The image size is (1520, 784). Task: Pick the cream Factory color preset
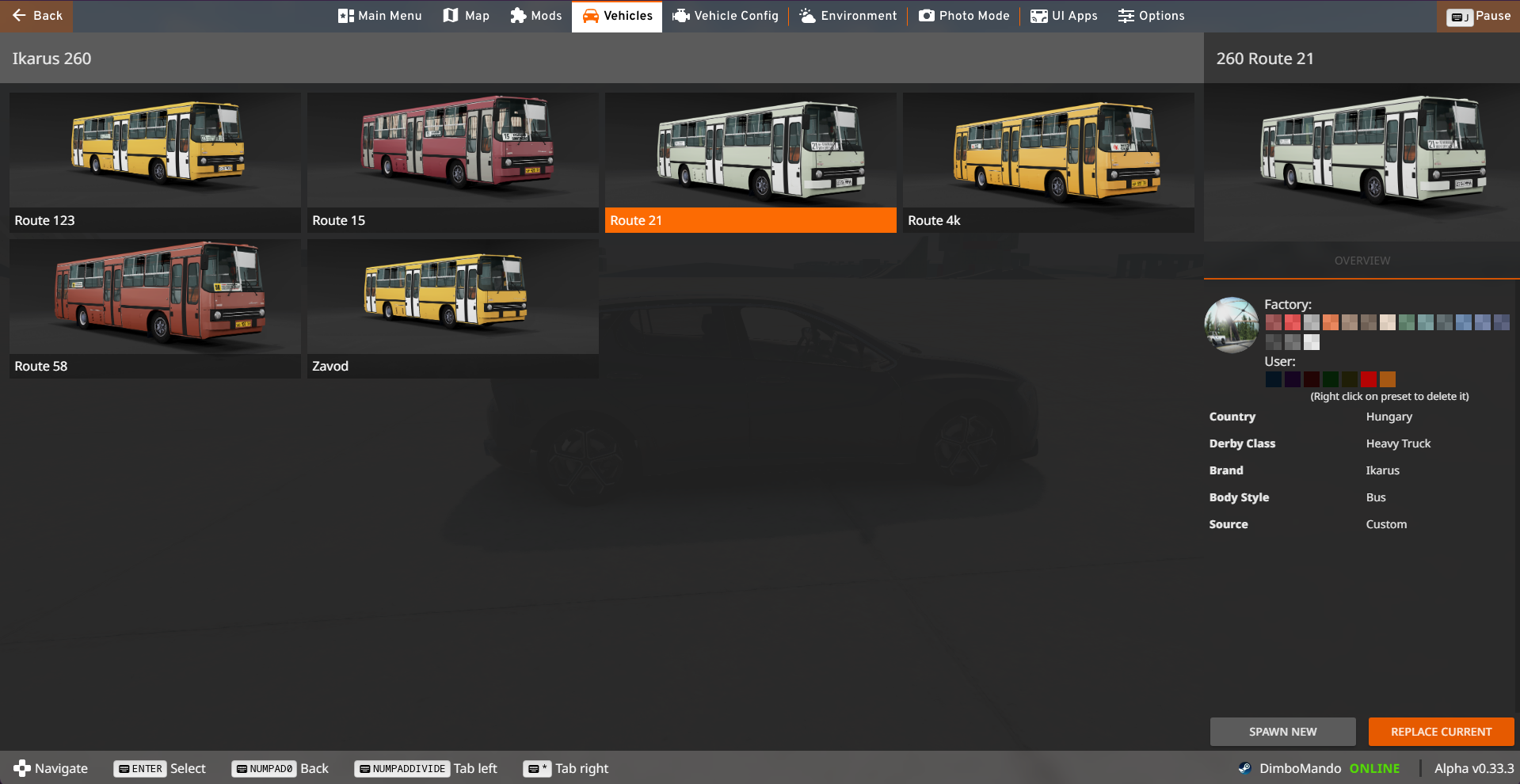[x=1388, y=322]
